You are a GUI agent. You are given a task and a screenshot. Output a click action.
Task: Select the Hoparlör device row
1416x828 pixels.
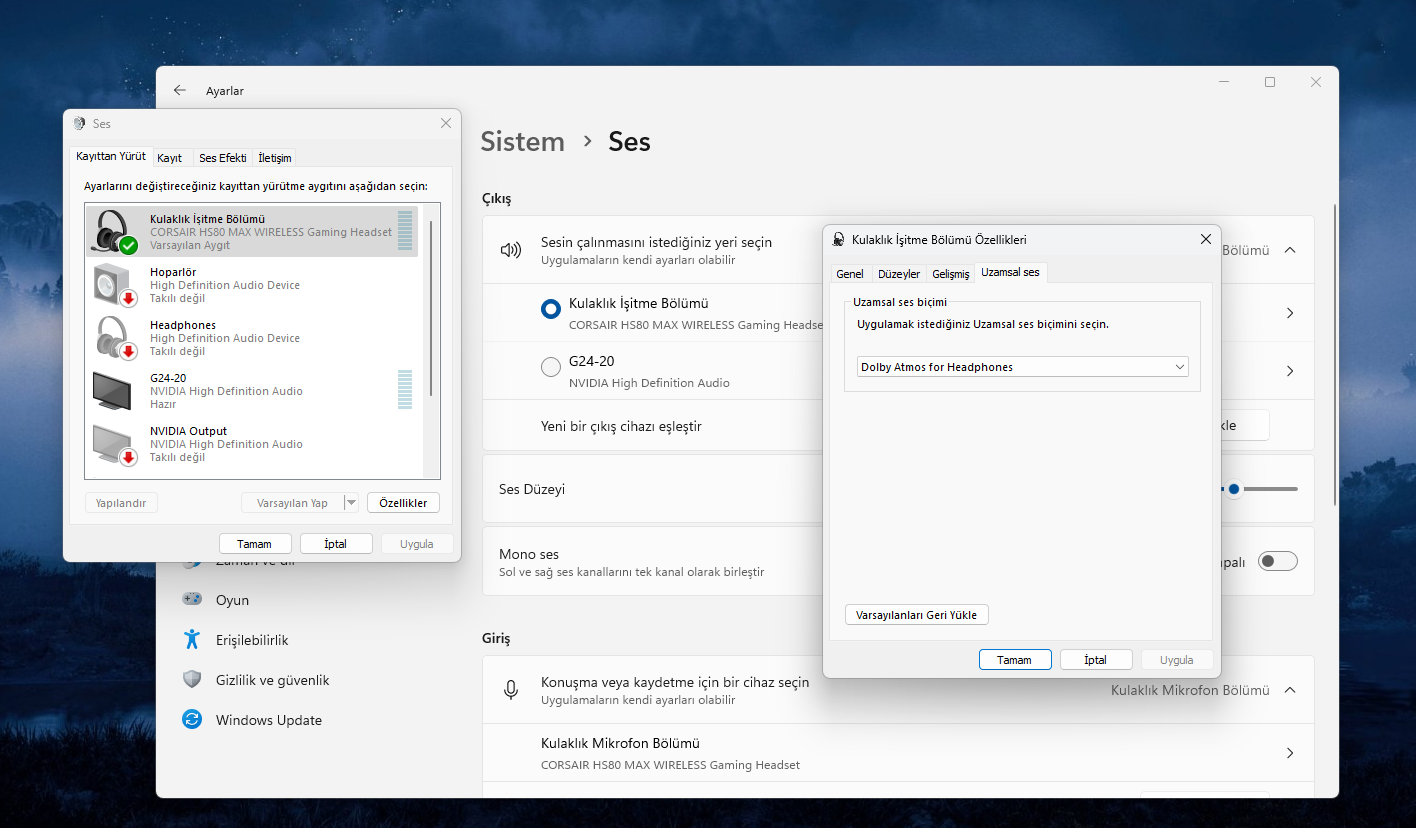coord(252,285)
